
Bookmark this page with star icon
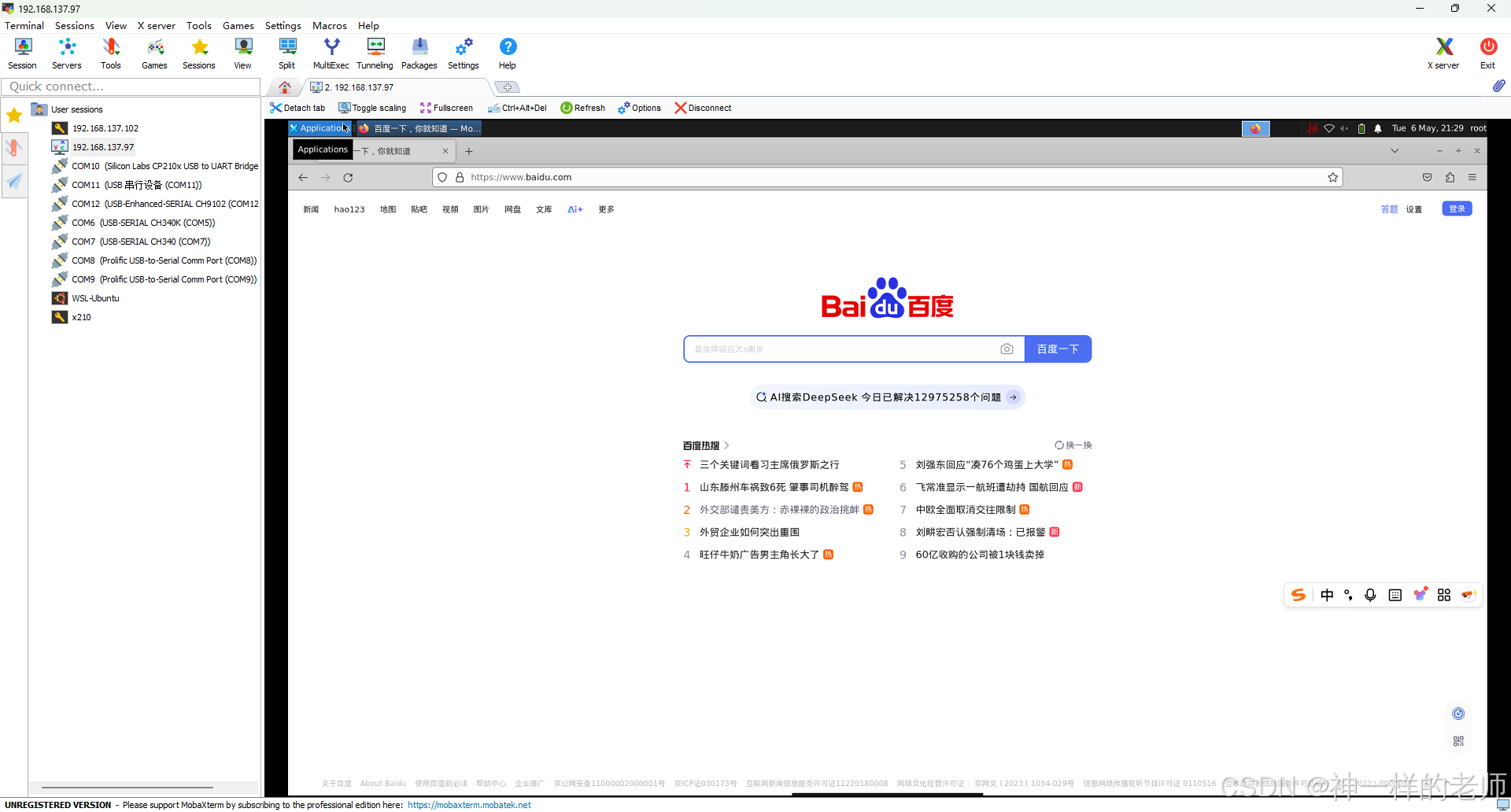pos(1333,178)
